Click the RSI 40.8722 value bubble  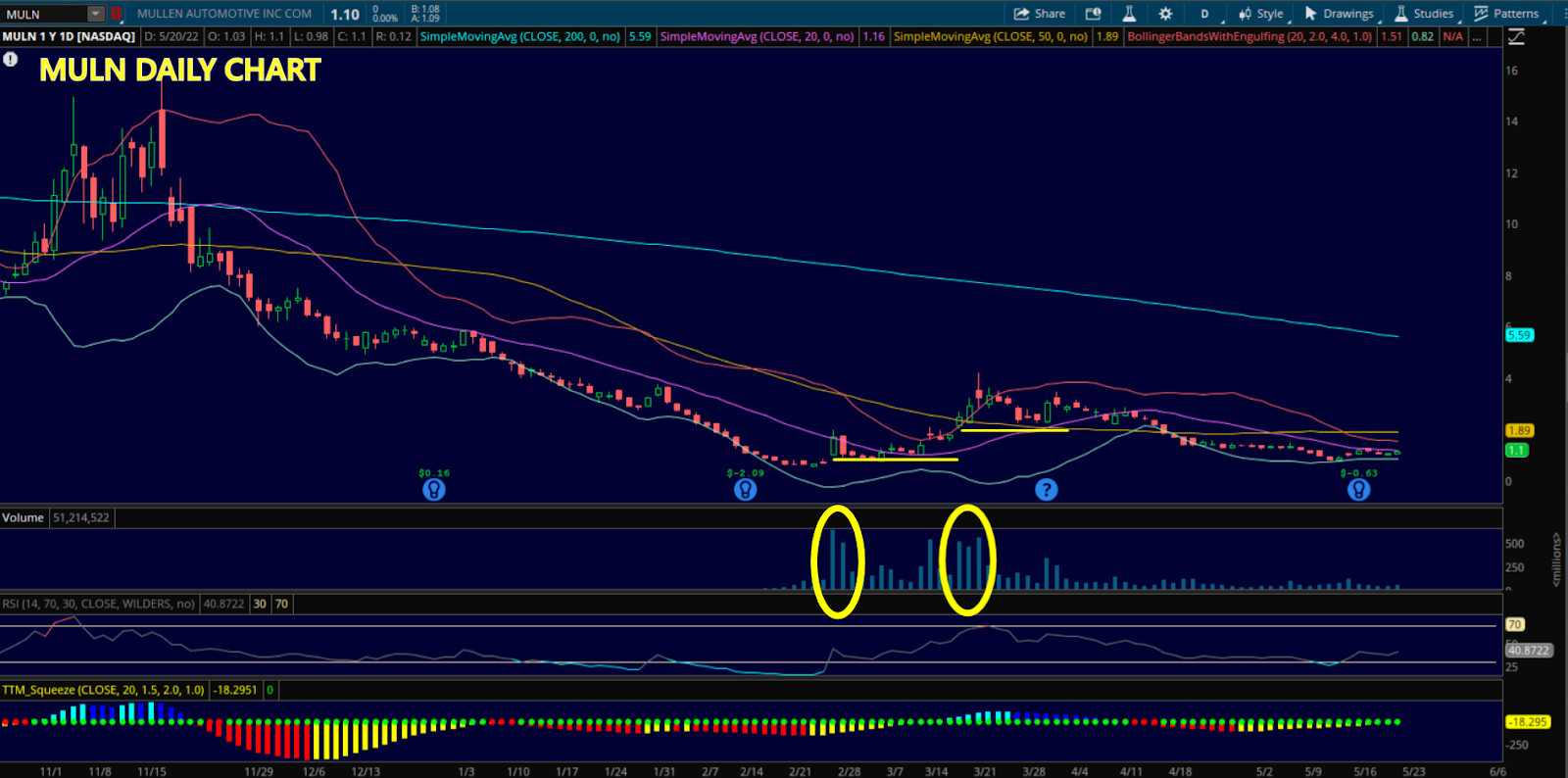[x=1529, y=651]
